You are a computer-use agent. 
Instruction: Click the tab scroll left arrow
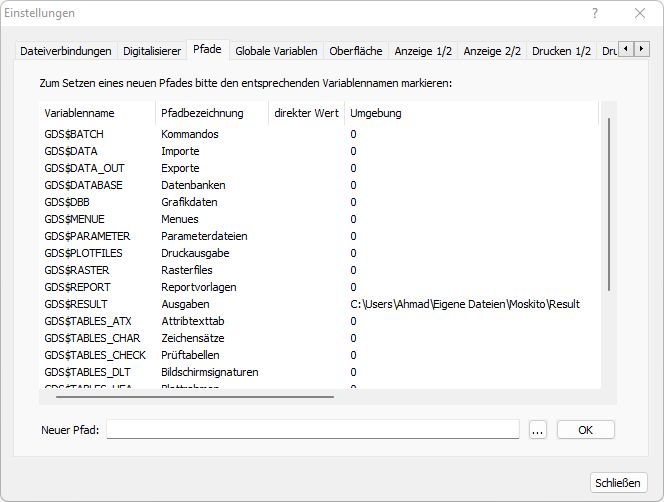click(626, 49)
